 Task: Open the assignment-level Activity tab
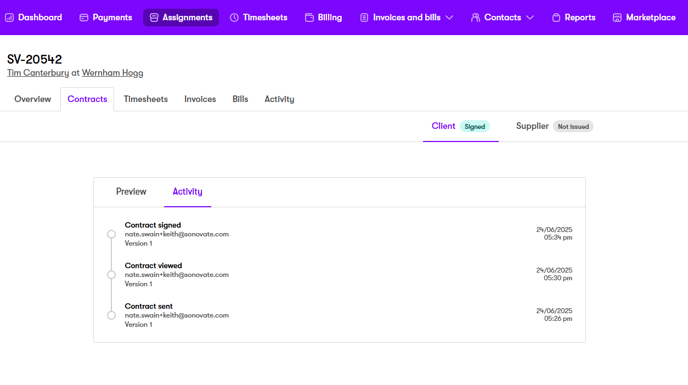(279, 99)
